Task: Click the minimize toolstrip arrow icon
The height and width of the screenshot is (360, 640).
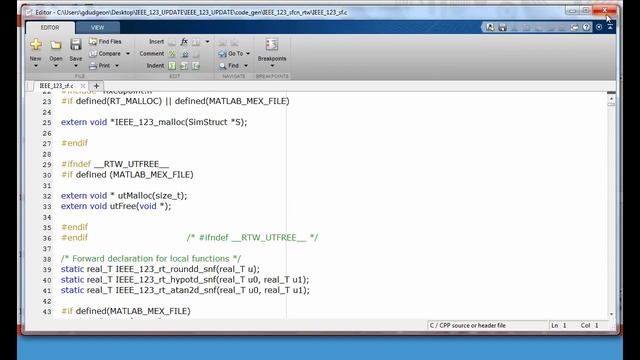Action: point(610,27)
